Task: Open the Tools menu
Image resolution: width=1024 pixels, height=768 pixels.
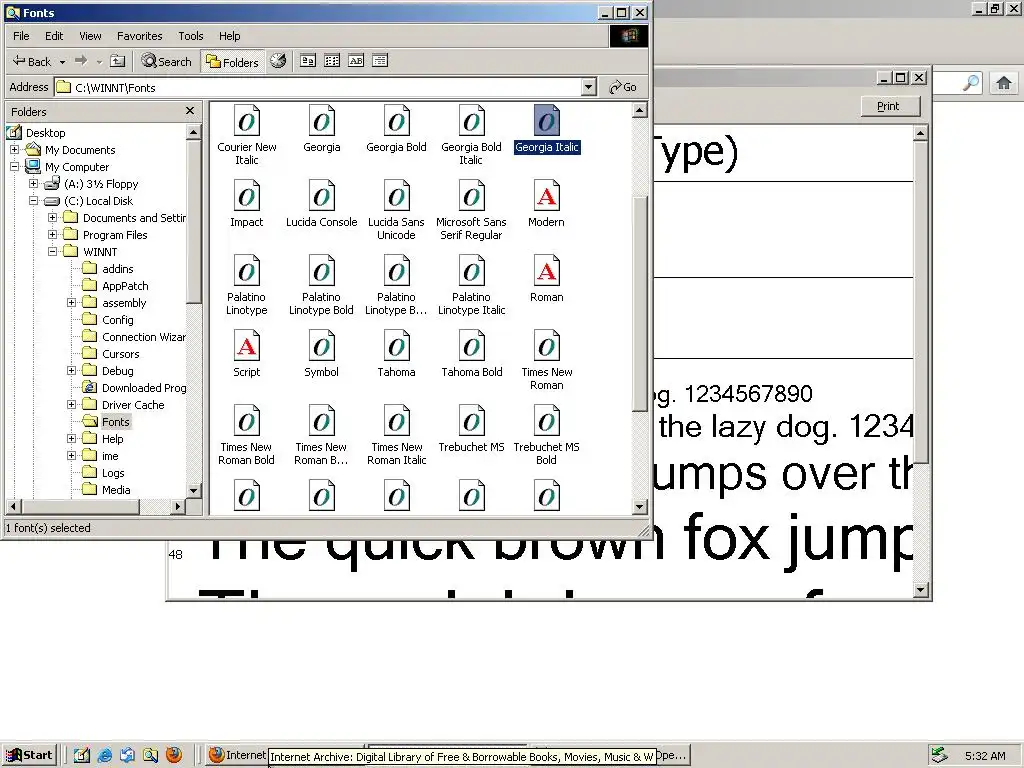Action: click(x=191, y=36)
